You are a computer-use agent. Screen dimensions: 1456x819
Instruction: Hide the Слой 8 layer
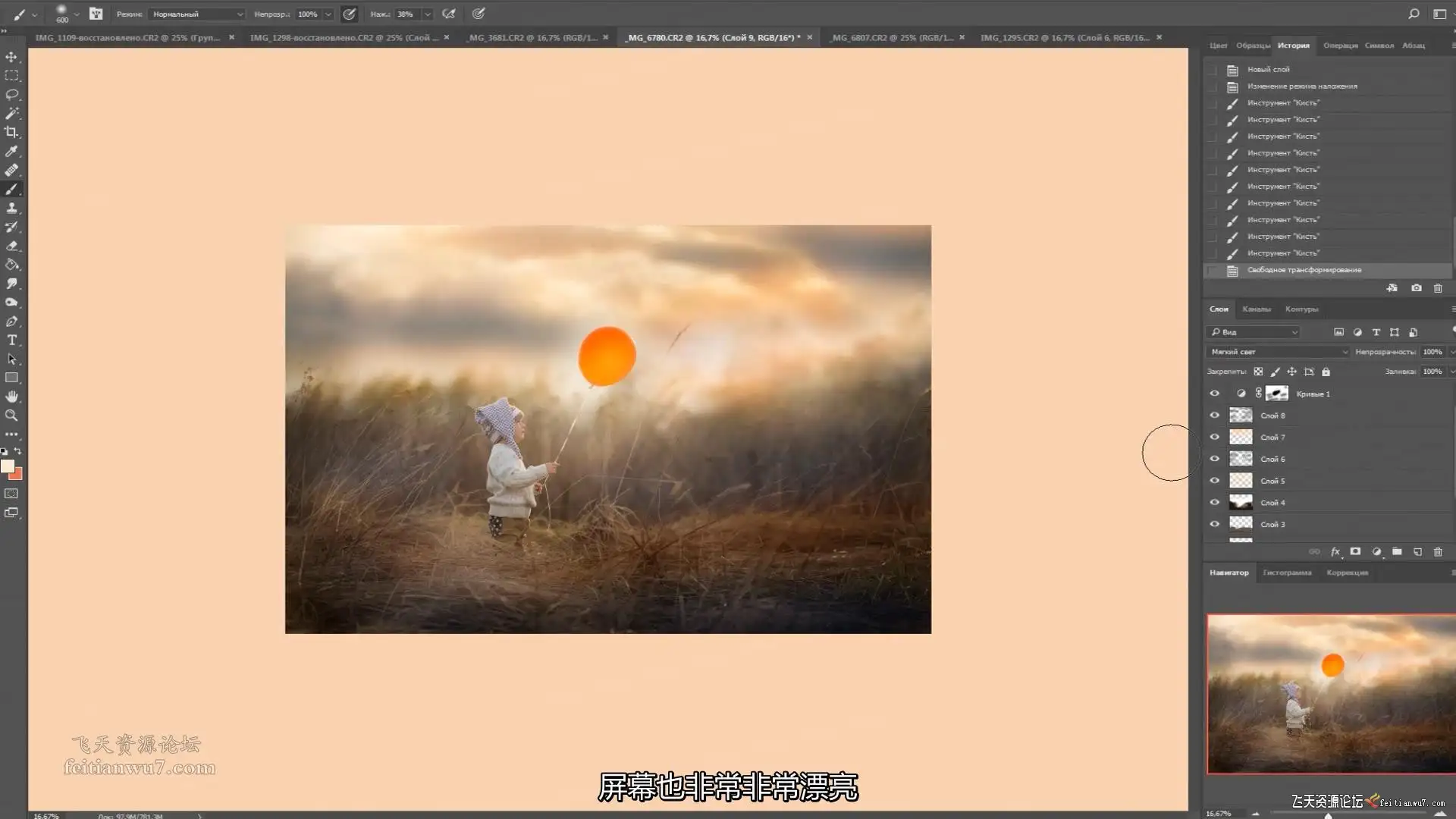[1214, 416]
